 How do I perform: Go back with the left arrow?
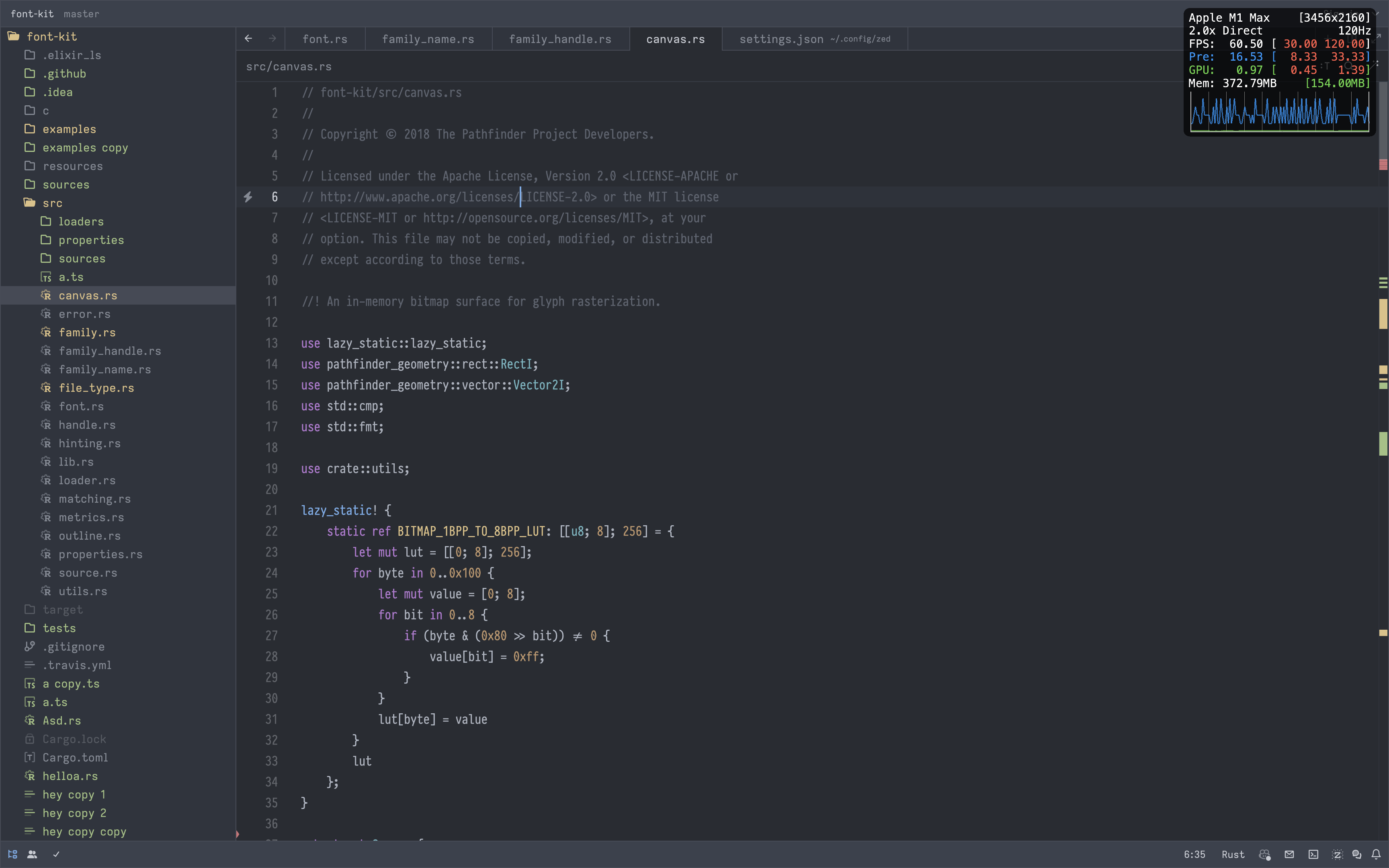[248, 39]
